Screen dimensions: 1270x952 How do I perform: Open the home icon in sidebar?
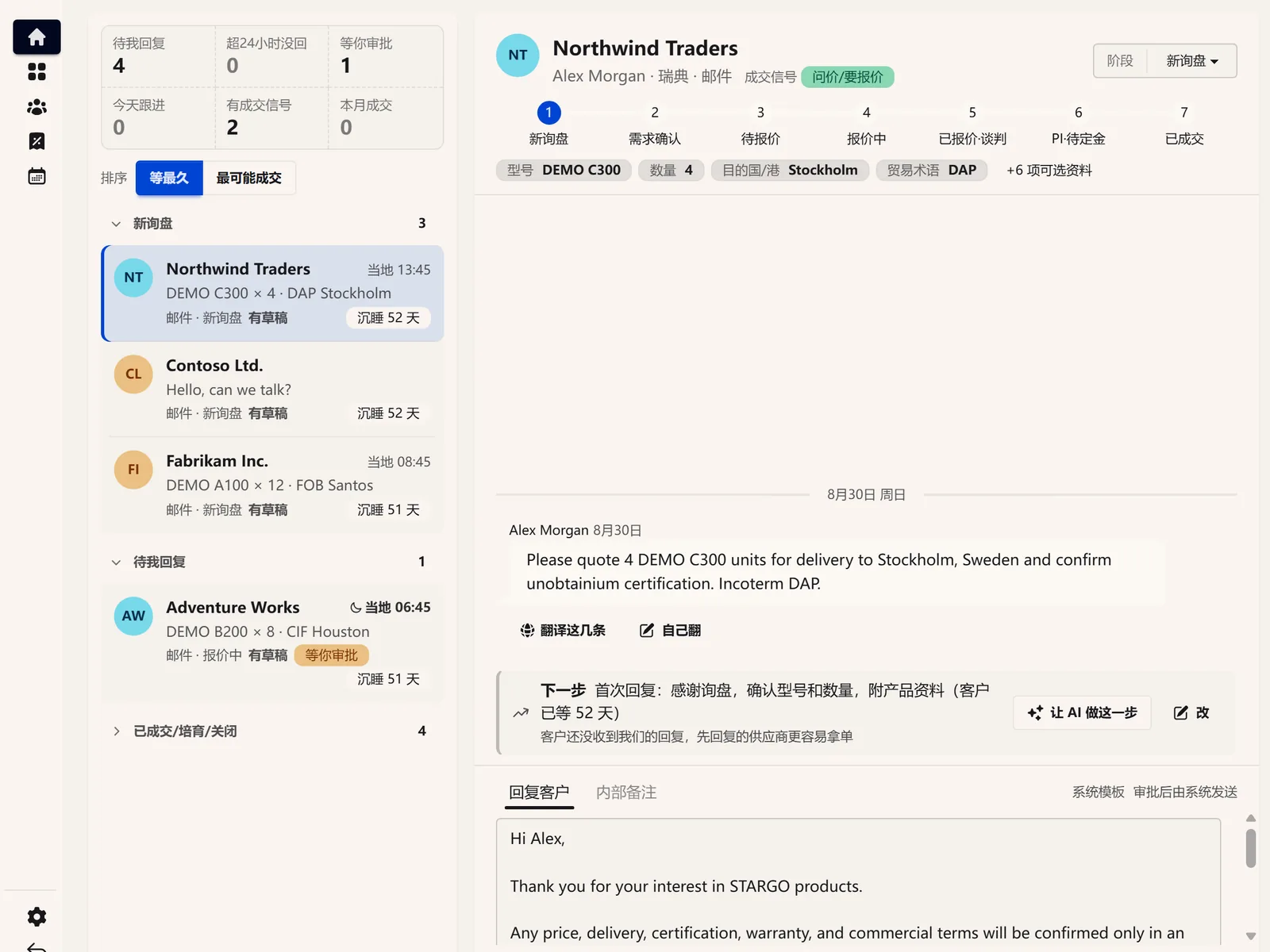click(x=37, y=37)
